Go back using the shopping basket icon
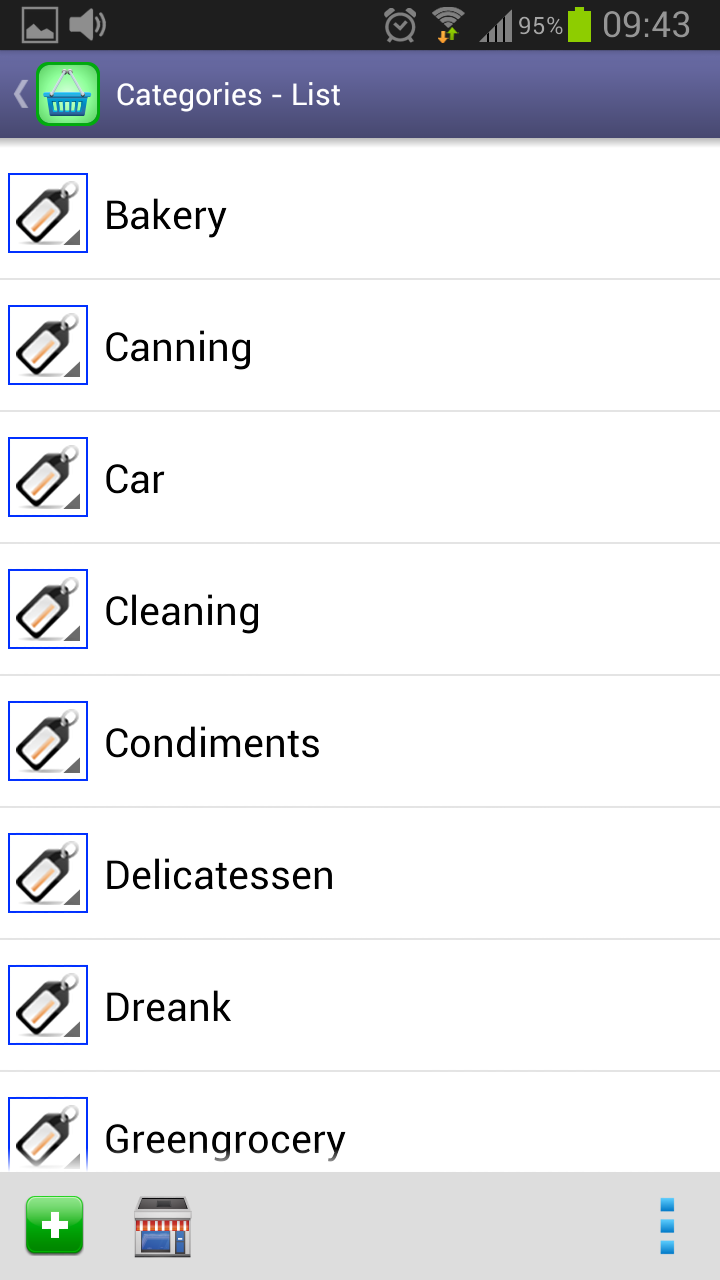The width and height of the screenshot is (720, 1280). (66, 94)
